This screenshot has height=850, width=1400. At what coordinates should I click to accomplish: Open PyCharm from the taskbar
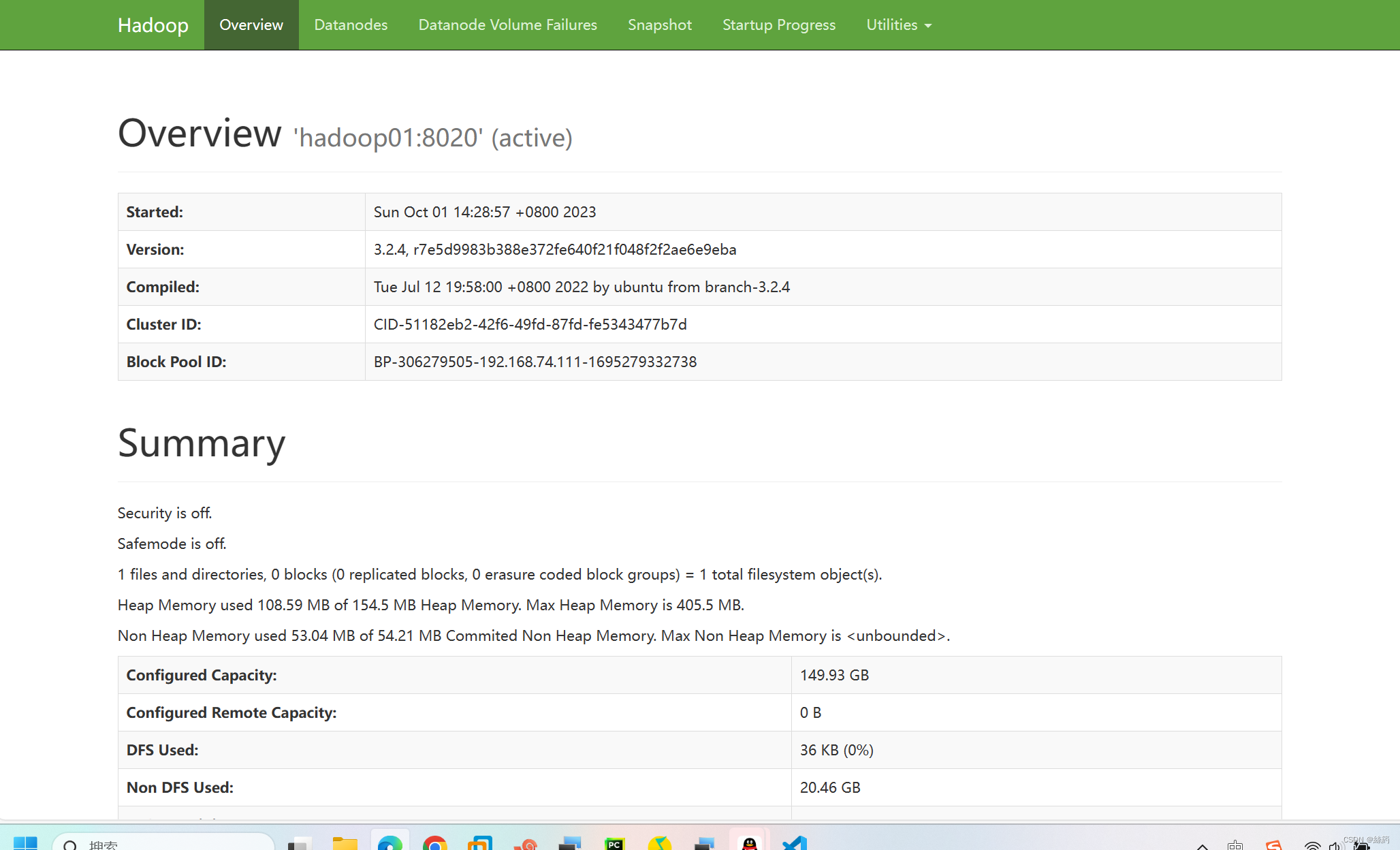click(x=614, y=843)
